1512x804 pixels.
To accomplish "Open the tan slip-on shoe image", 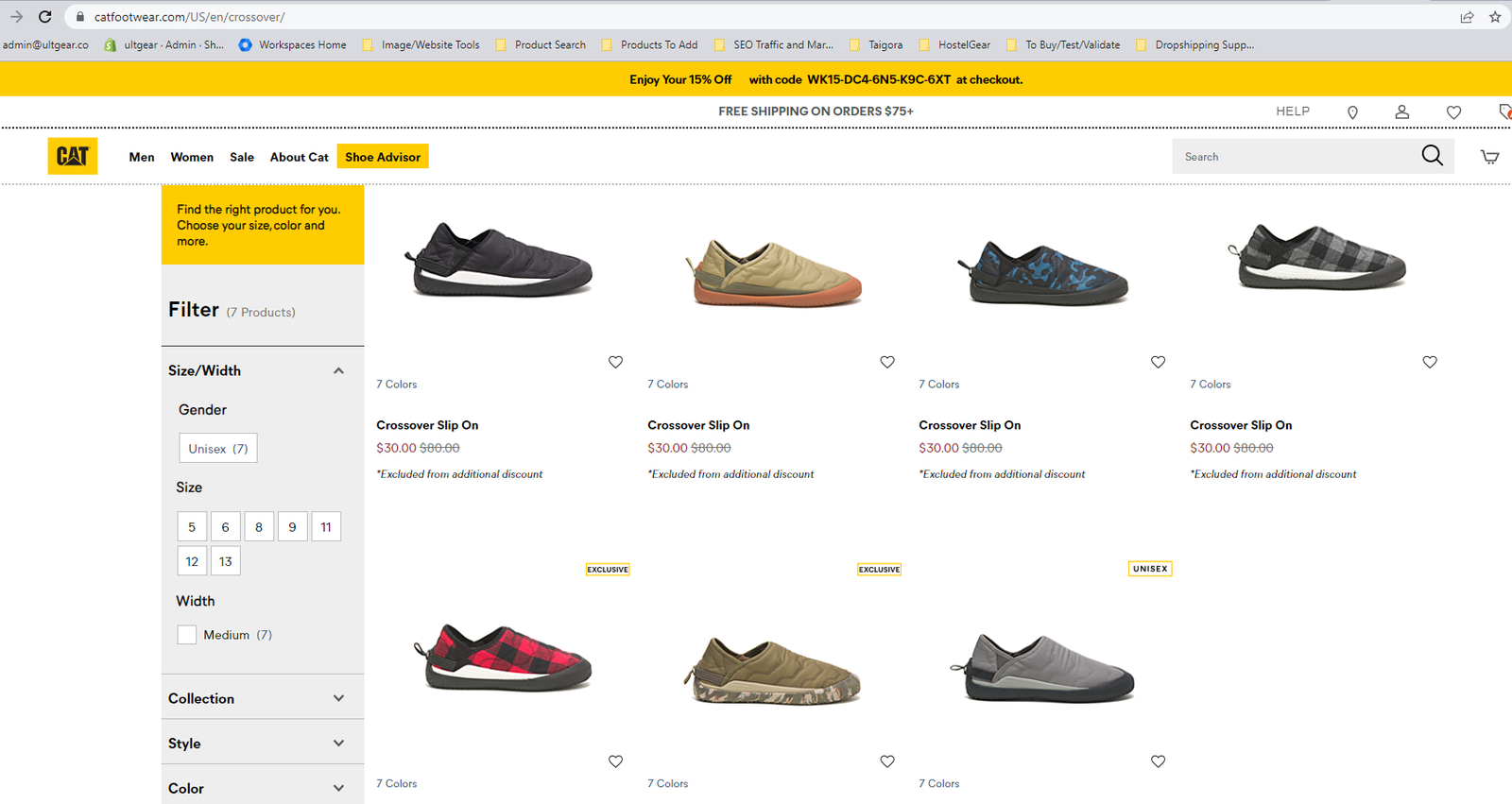I will (773, 272).
